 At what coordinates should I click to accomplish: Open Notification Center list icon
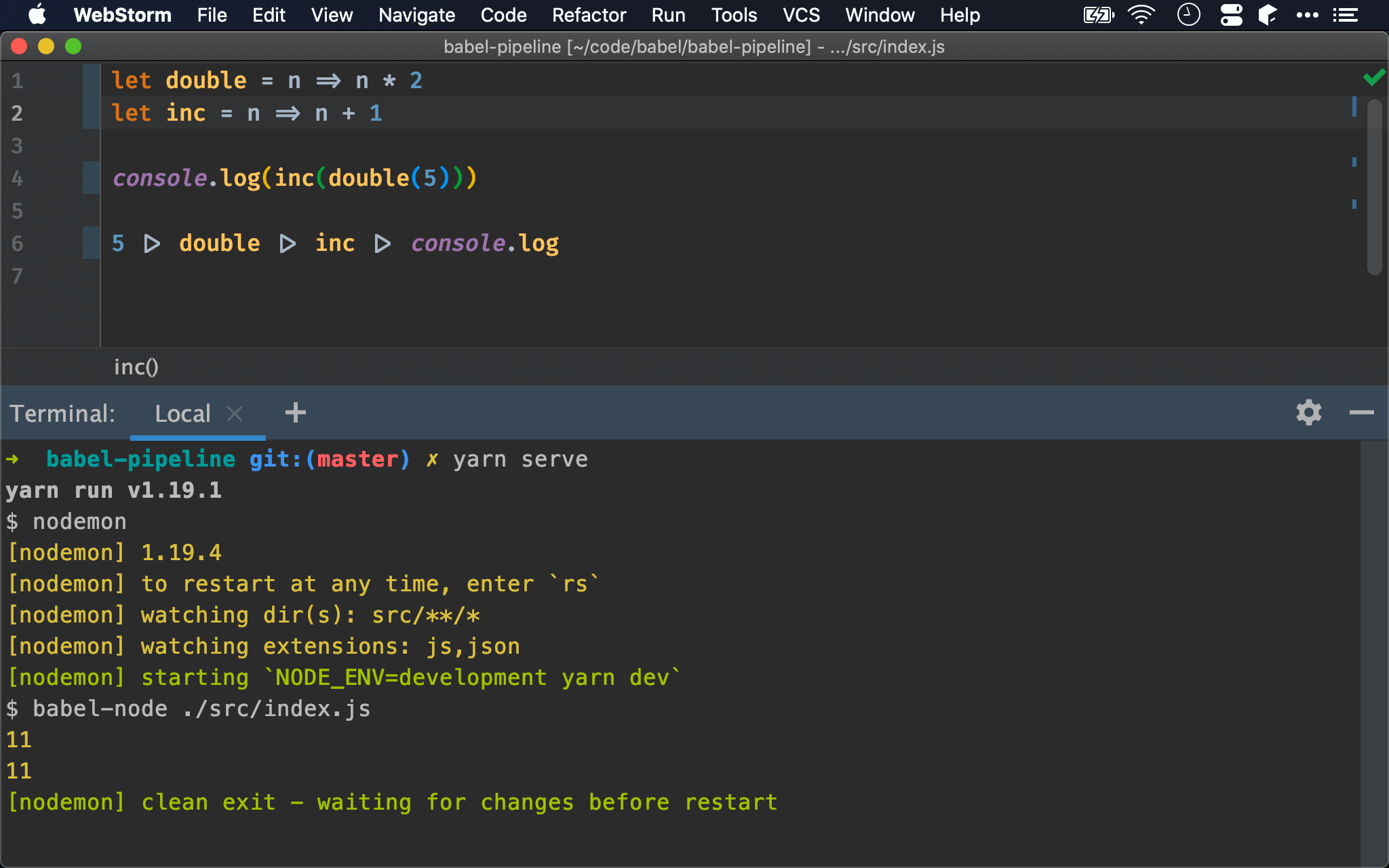1346,15
